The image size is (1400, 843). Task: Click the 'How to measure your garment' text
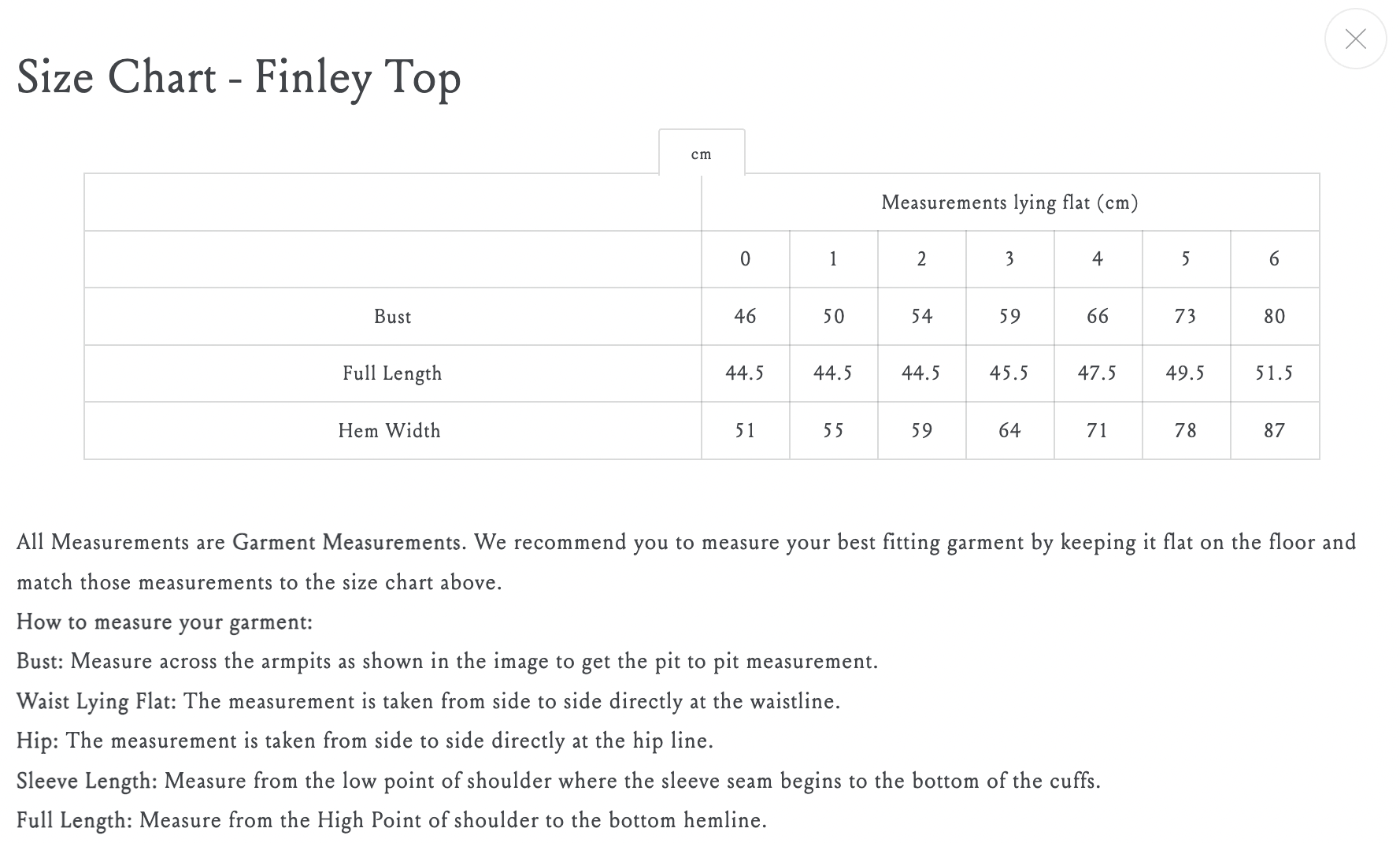pyautogui.click(x=165, y=622)
